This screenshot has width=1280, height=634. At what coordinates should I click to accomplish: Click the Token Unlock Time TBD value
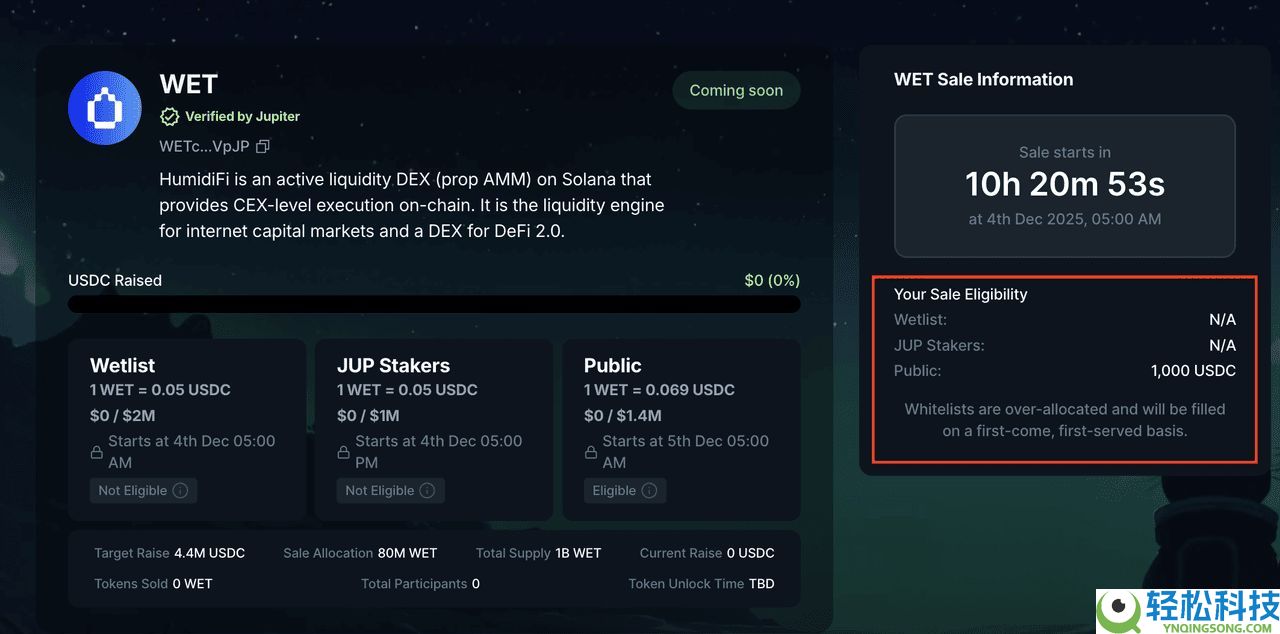click(x=761, y=583)
